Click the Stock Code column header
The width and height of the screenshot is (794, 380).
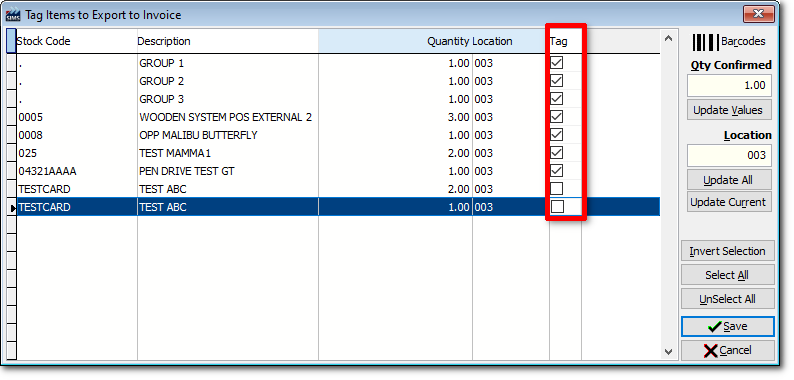(76, 41)
